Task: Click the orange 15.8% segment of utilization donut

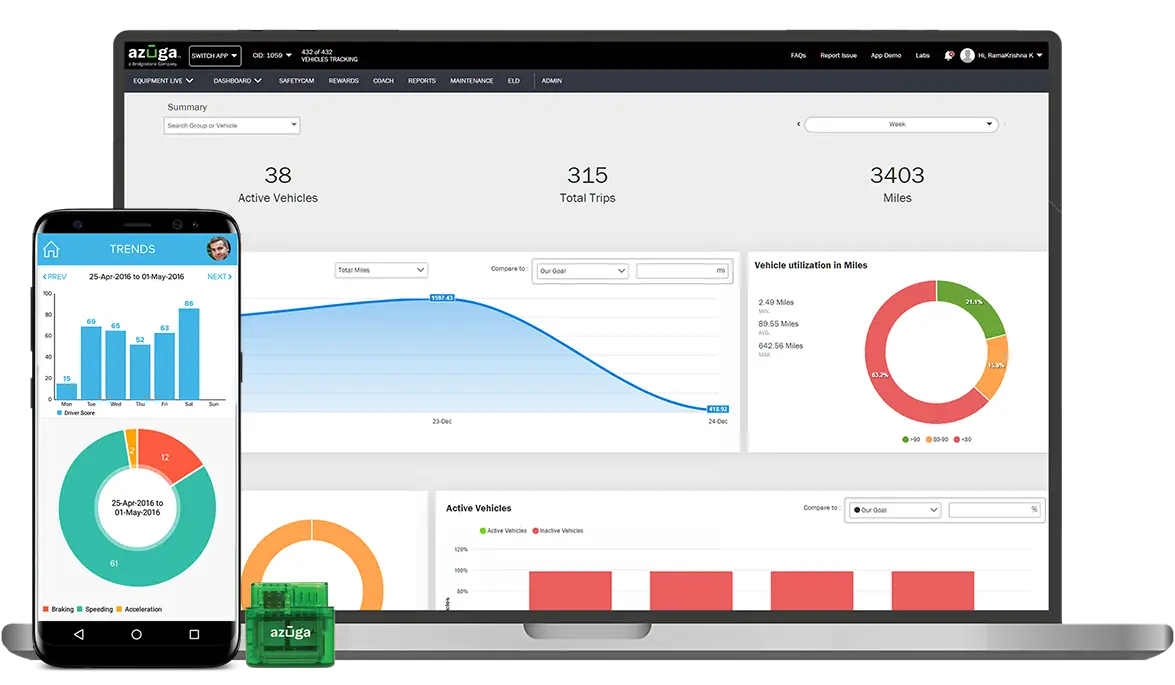Action: pos(997,366)
